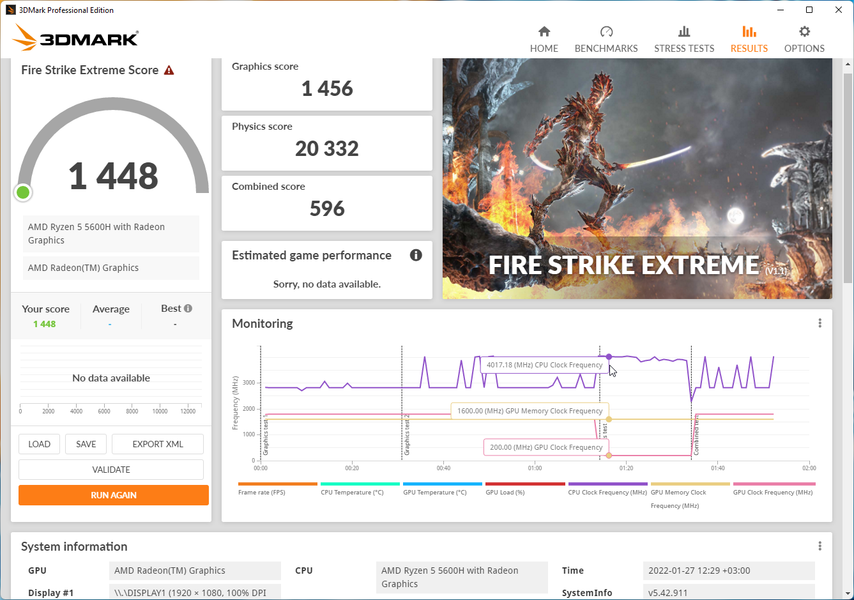Click the Display #1 value field
Screen dimensions: 854x600
pyautogui.click(x=195, y=592)
